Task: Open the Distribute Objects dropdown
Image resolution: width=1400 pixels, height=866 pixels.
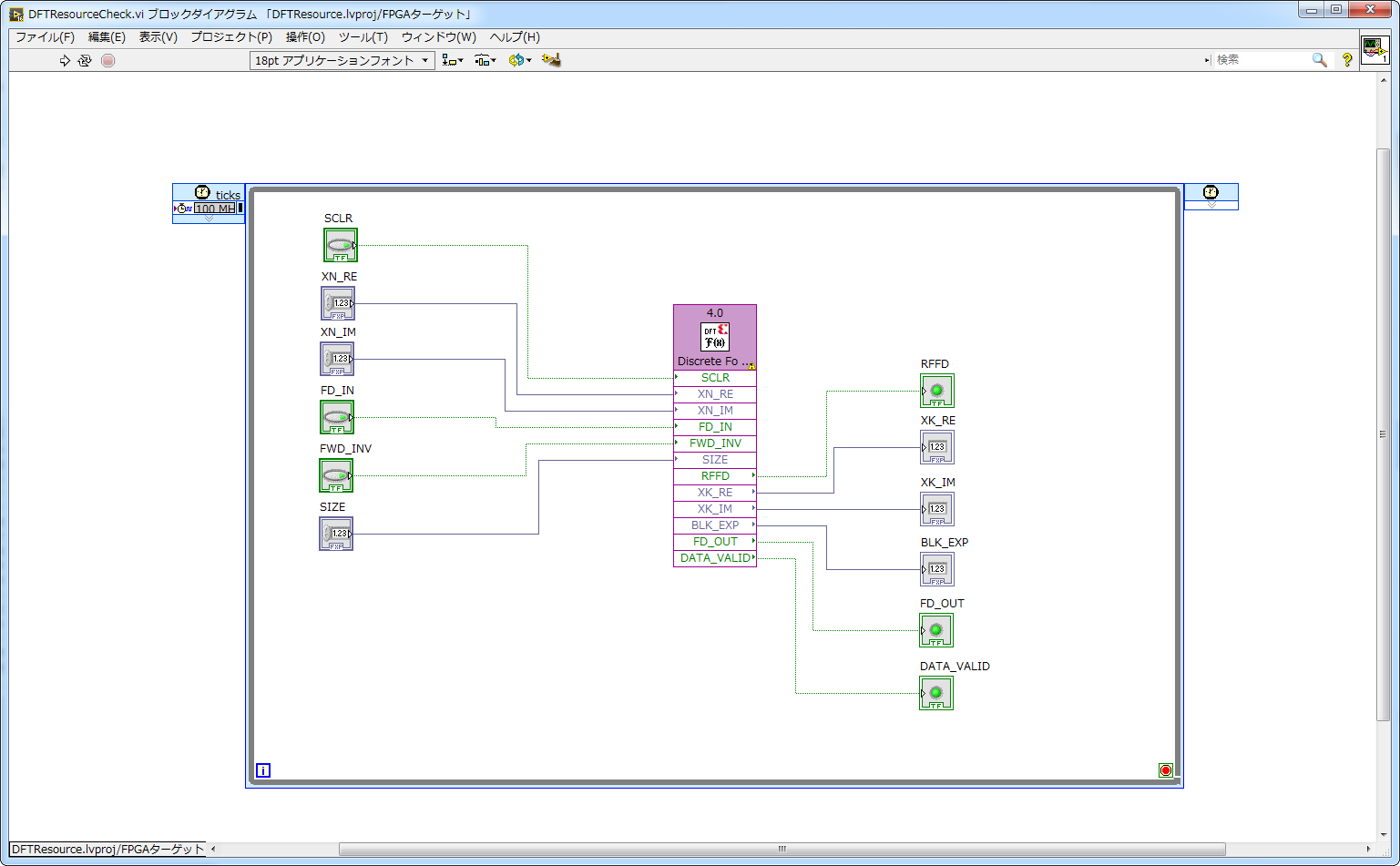Action: pyautogui.click(x=485, y=60)
